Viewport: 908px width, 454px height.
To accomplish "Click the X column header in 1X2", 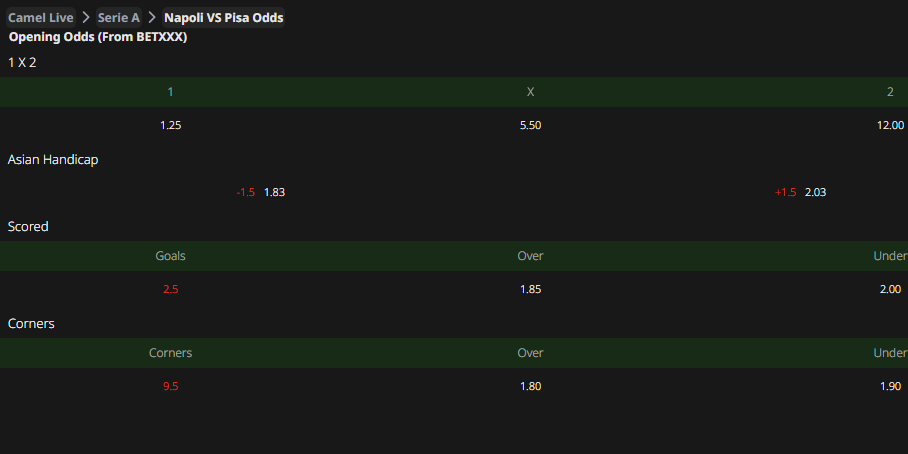I will coord(530,92).
